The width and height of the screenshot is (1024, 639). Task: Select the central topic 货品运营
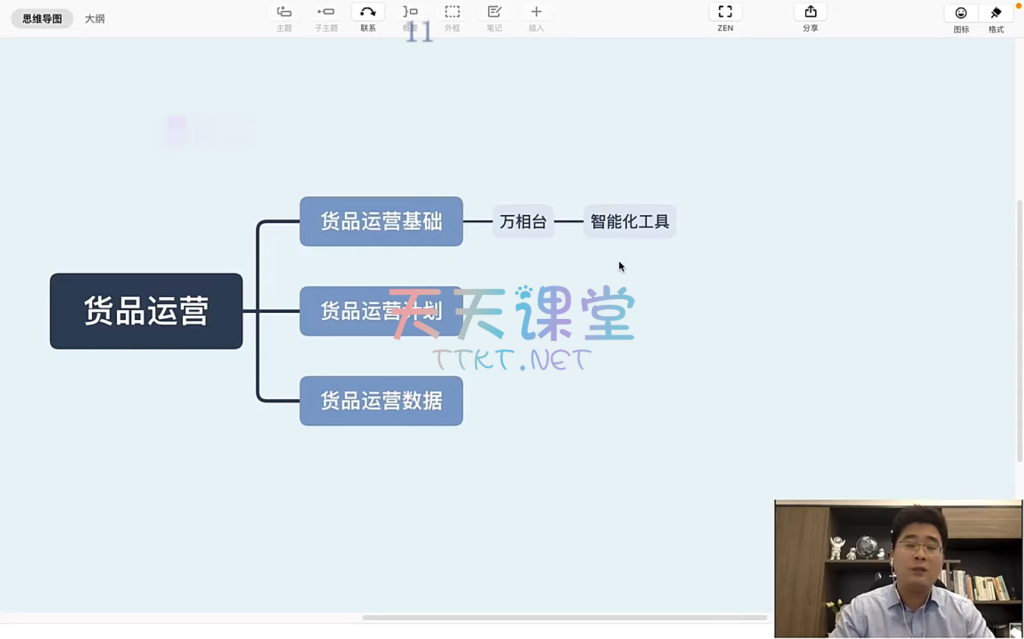tap(146, 311)
